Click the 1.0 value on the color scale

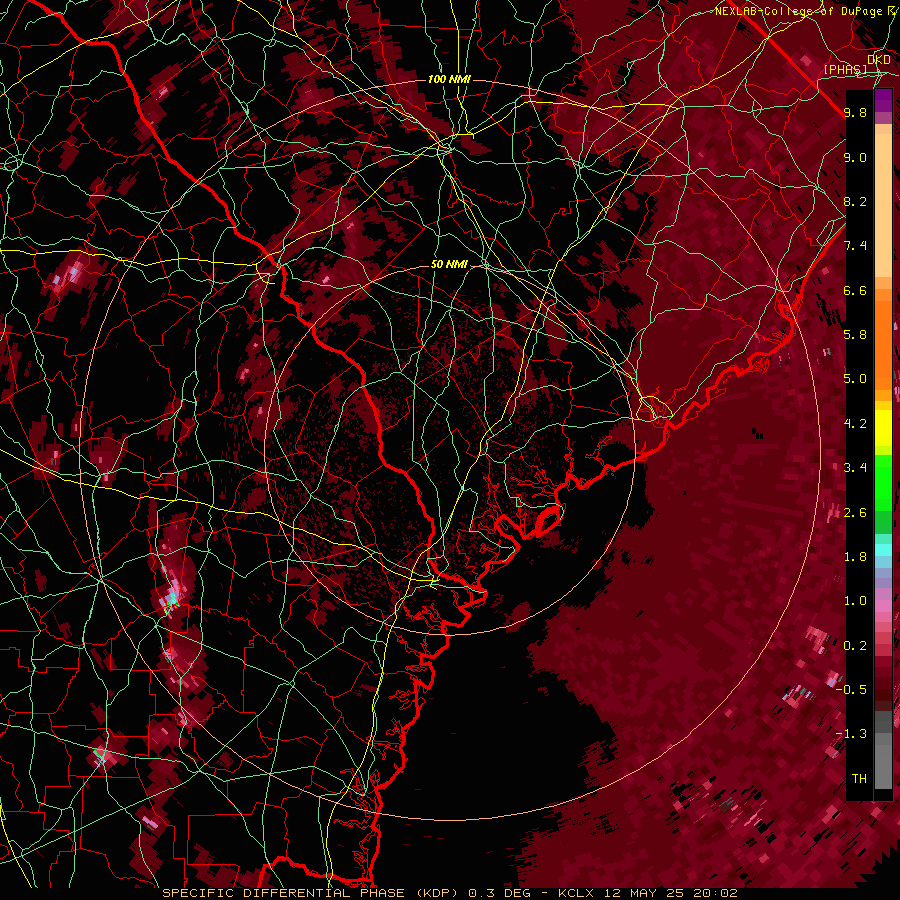[855, 602]
